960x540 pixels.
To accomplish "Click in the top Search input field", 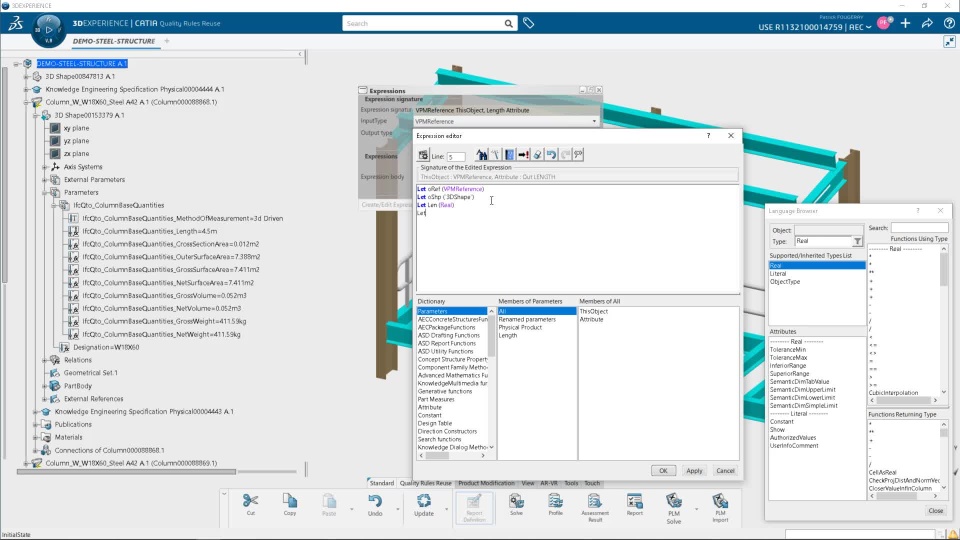I will coord(422,23).
